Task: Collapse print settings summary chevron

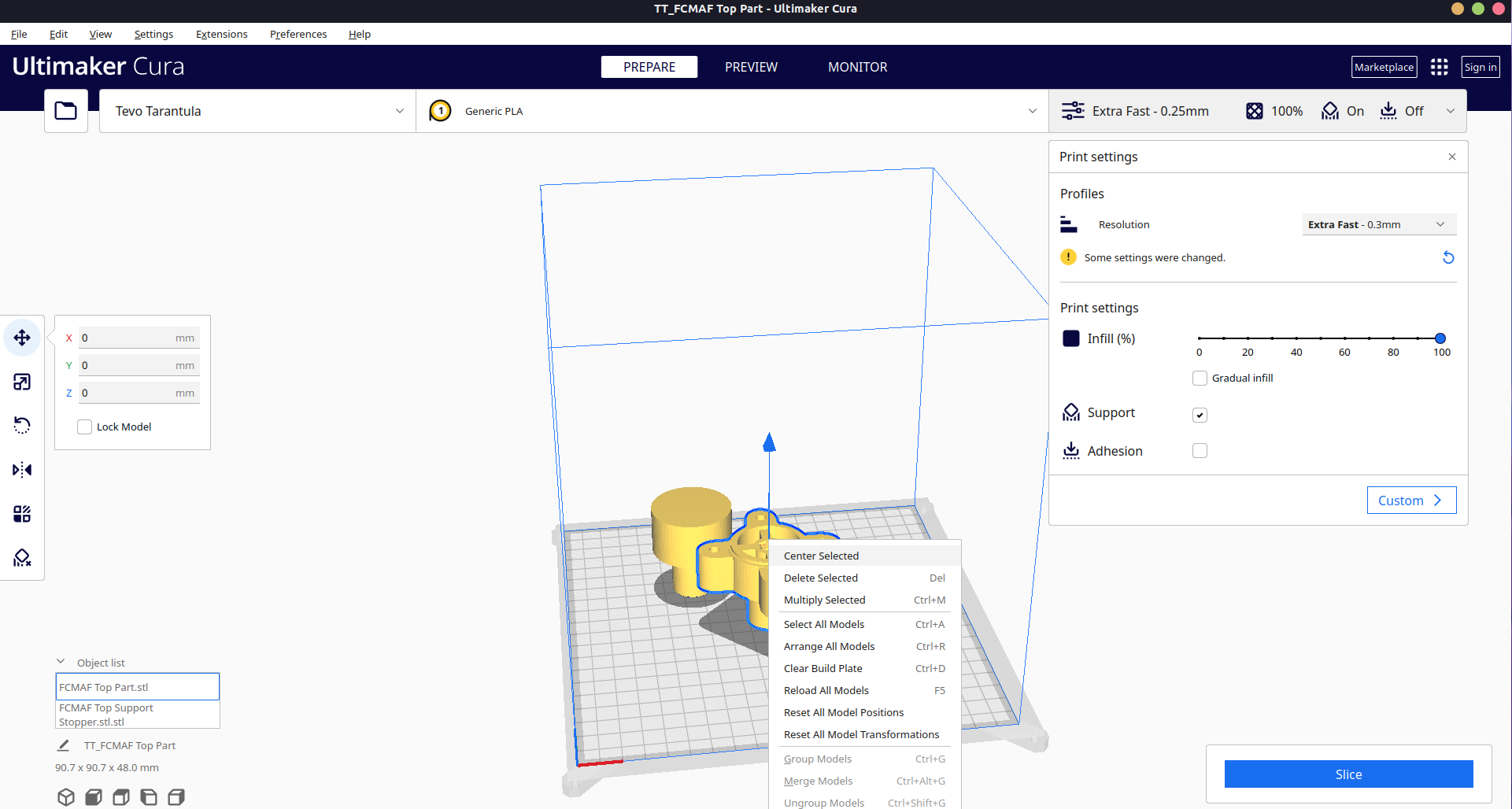Action: point(1451,111)
